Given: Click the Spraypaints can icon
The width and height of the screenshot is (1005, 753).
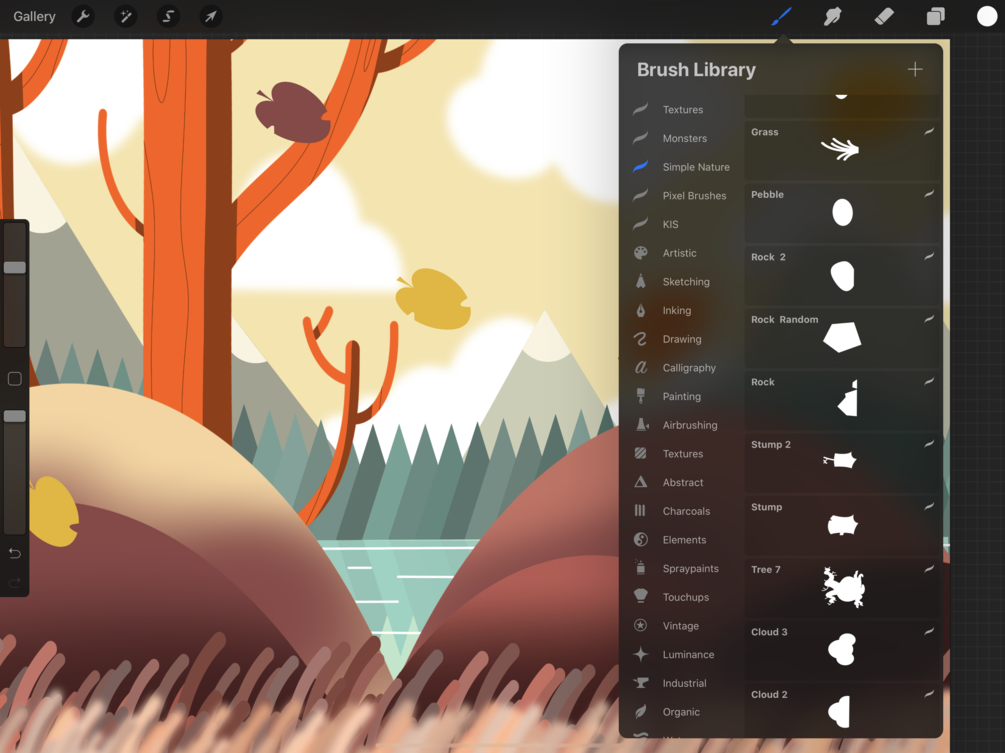Looking at the screenshot, I should pyautogui.click(x=640, y=567).
